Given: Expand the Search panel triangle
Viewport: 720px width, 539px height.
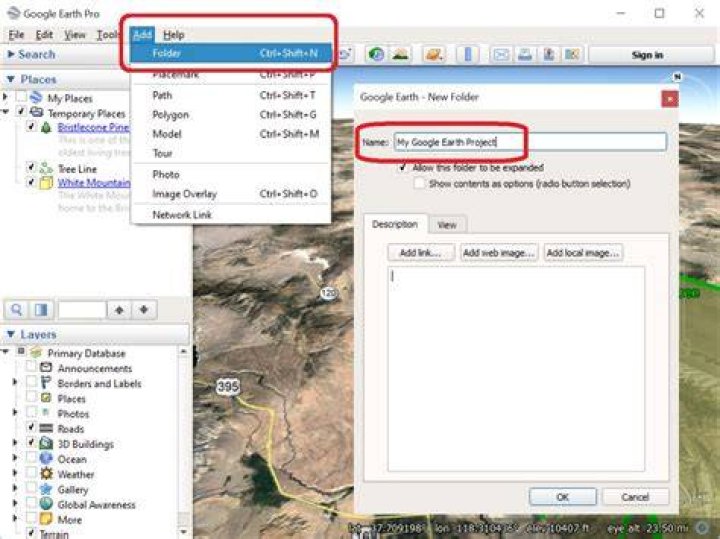Looking at the screenshot, I should pyautogui.click(x=11, y=54).
